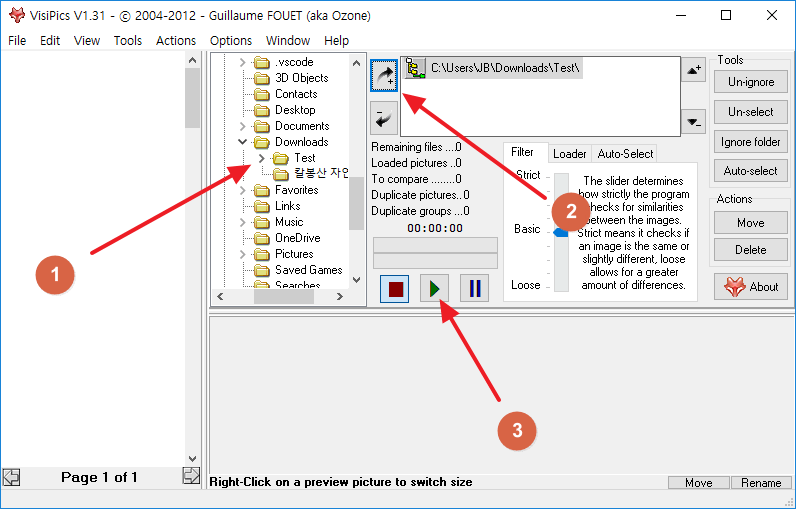Remove the folder from the path list
The width and height of the screenshot is (796, 509).
(x=384, y=117)
